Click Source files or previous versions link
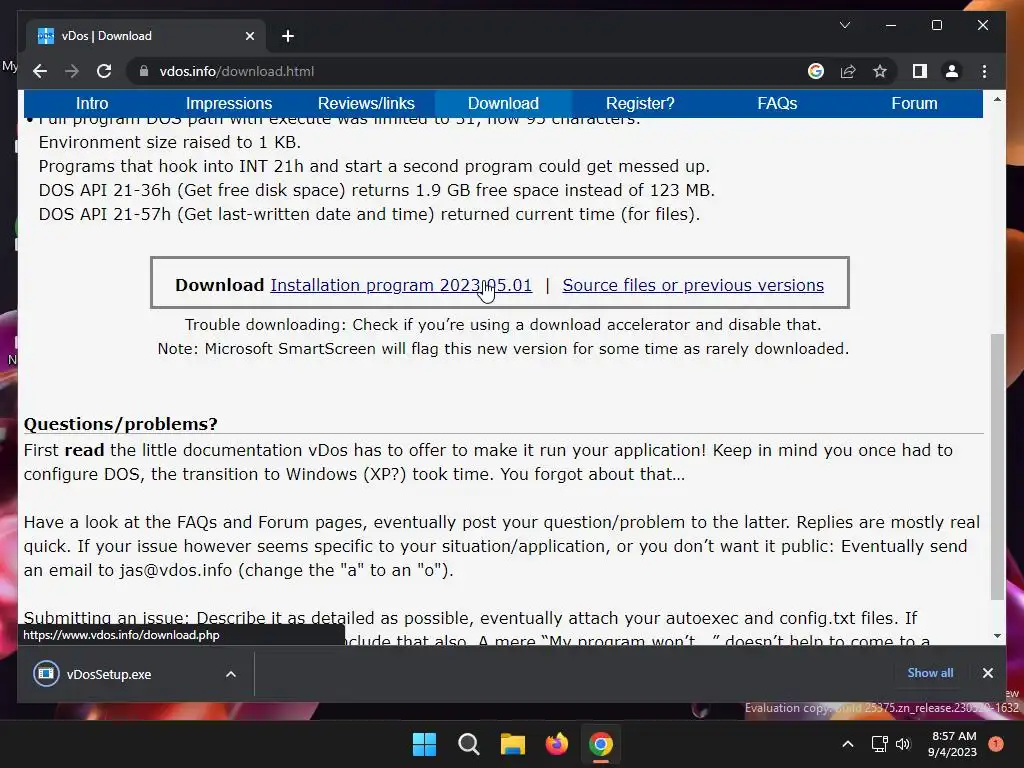Screen dimensions: 1024x768 (693, 285)
